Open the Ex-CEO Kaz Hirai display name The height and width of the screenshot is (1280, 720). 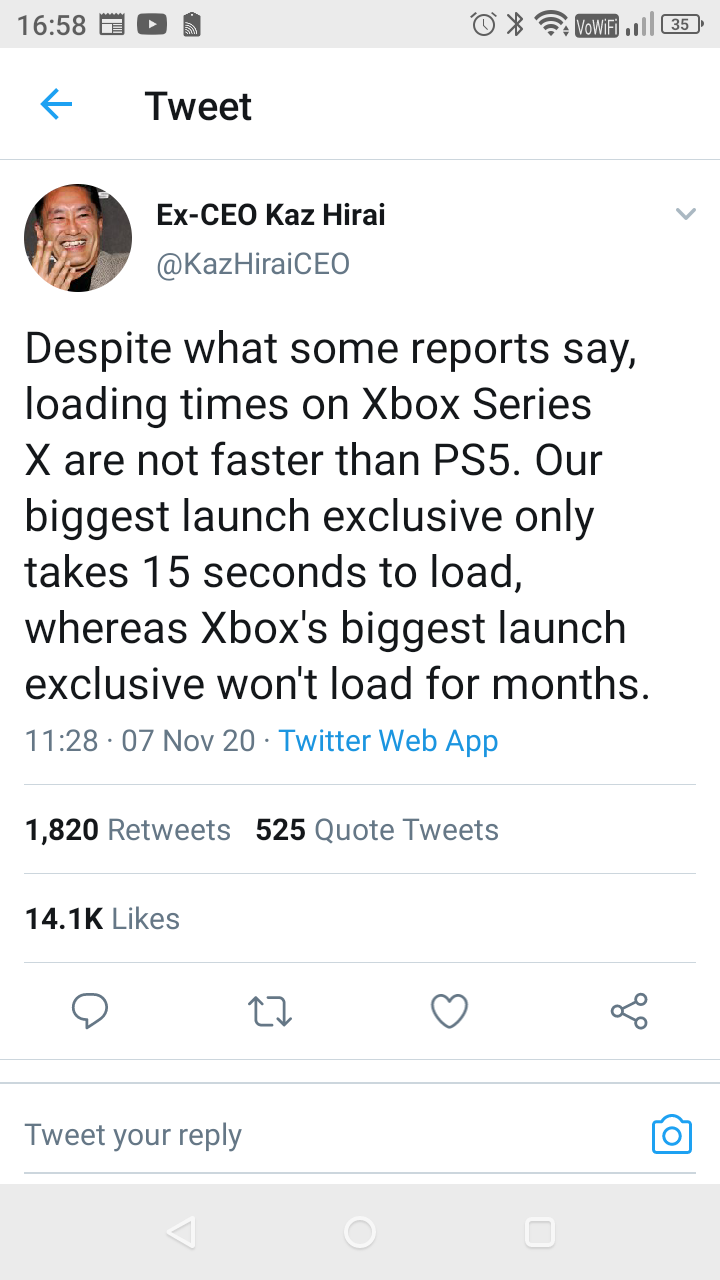271,214
